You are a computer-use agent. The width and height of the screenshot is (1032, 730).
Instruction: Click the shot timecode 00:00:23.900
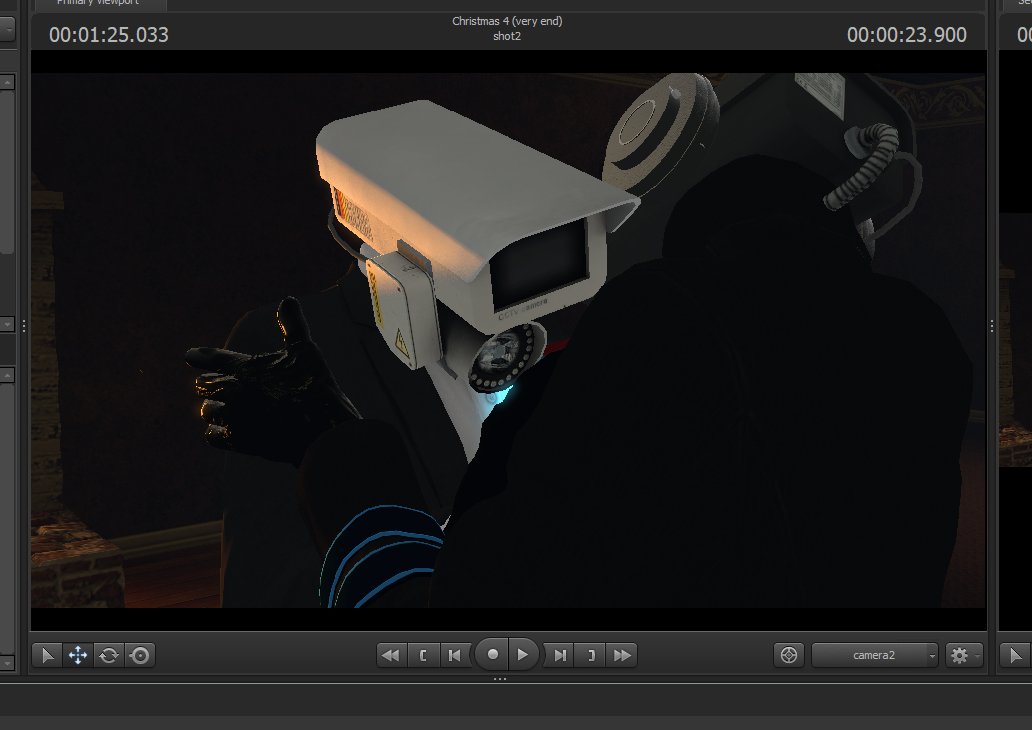coord(906,35)
